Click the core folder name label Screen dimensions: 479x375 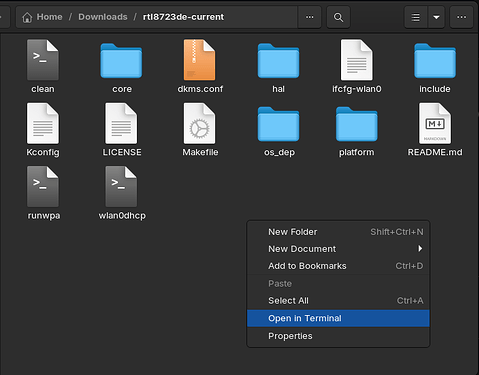coord(122,89)
